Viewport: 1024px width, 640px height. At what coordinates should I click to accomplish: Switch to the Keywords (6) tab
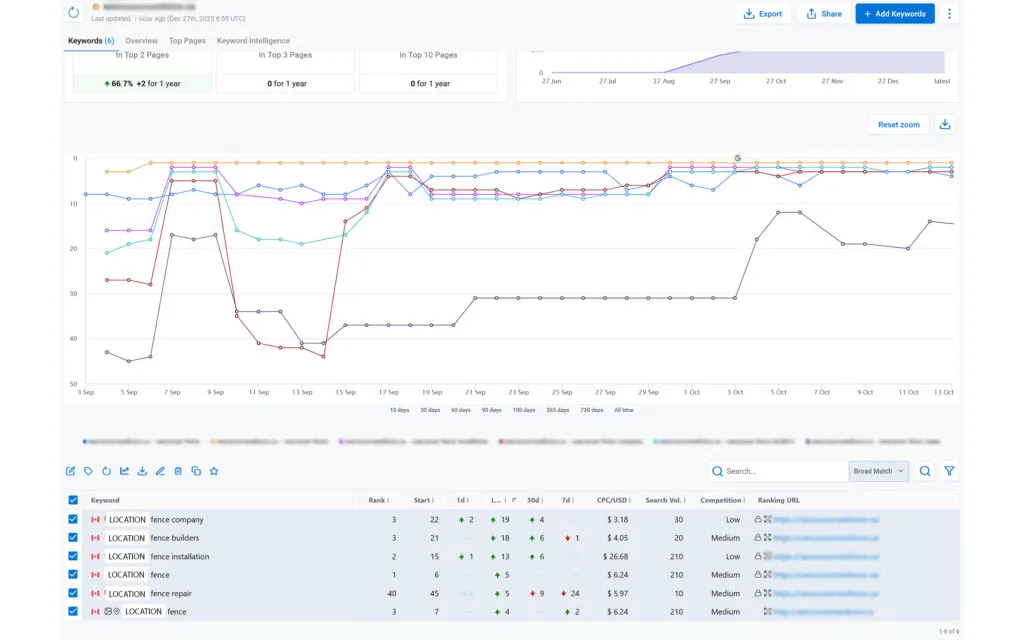coord(91,40)
